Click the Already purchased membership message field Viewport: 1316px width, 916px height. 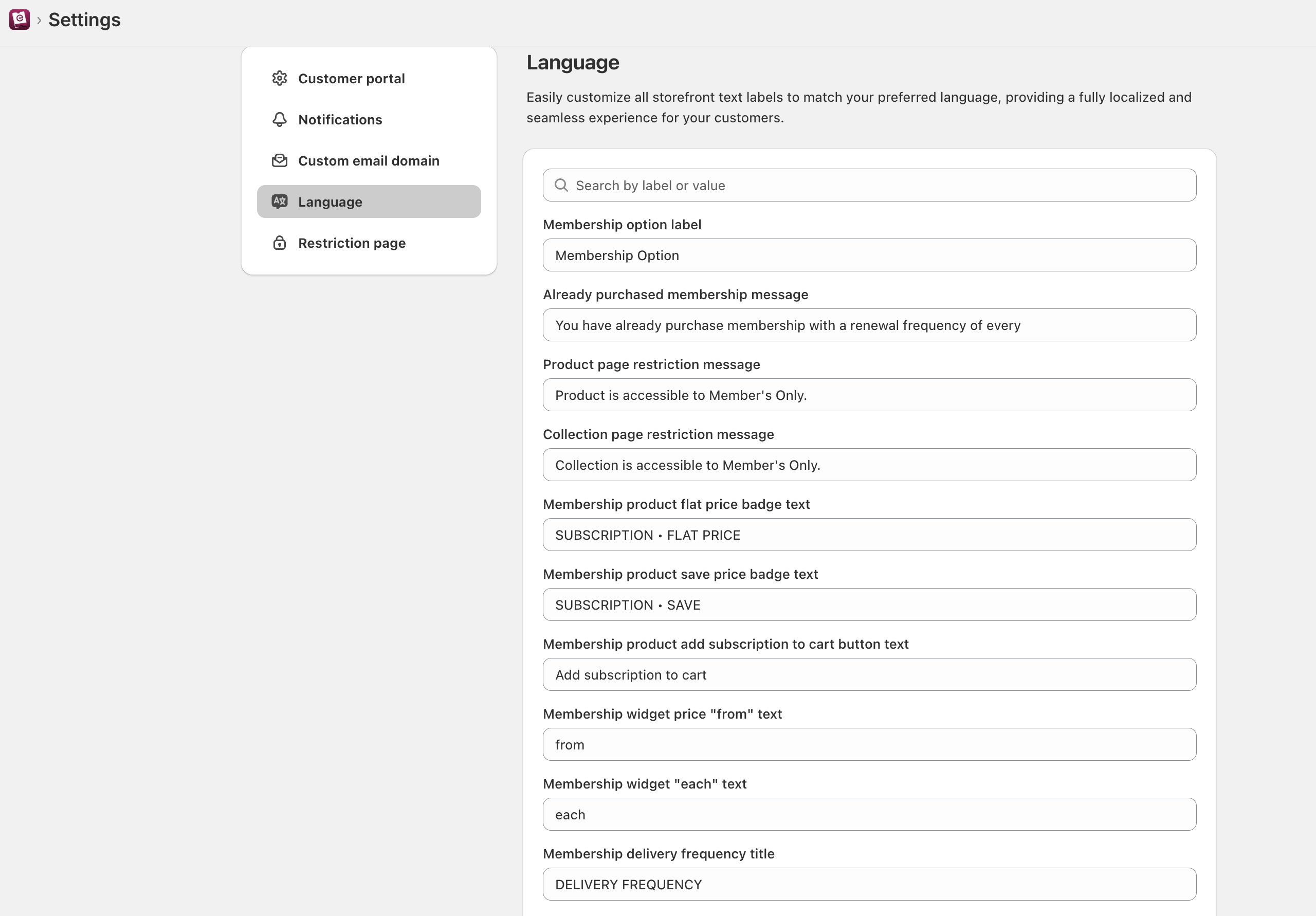[x=869, y=325]
